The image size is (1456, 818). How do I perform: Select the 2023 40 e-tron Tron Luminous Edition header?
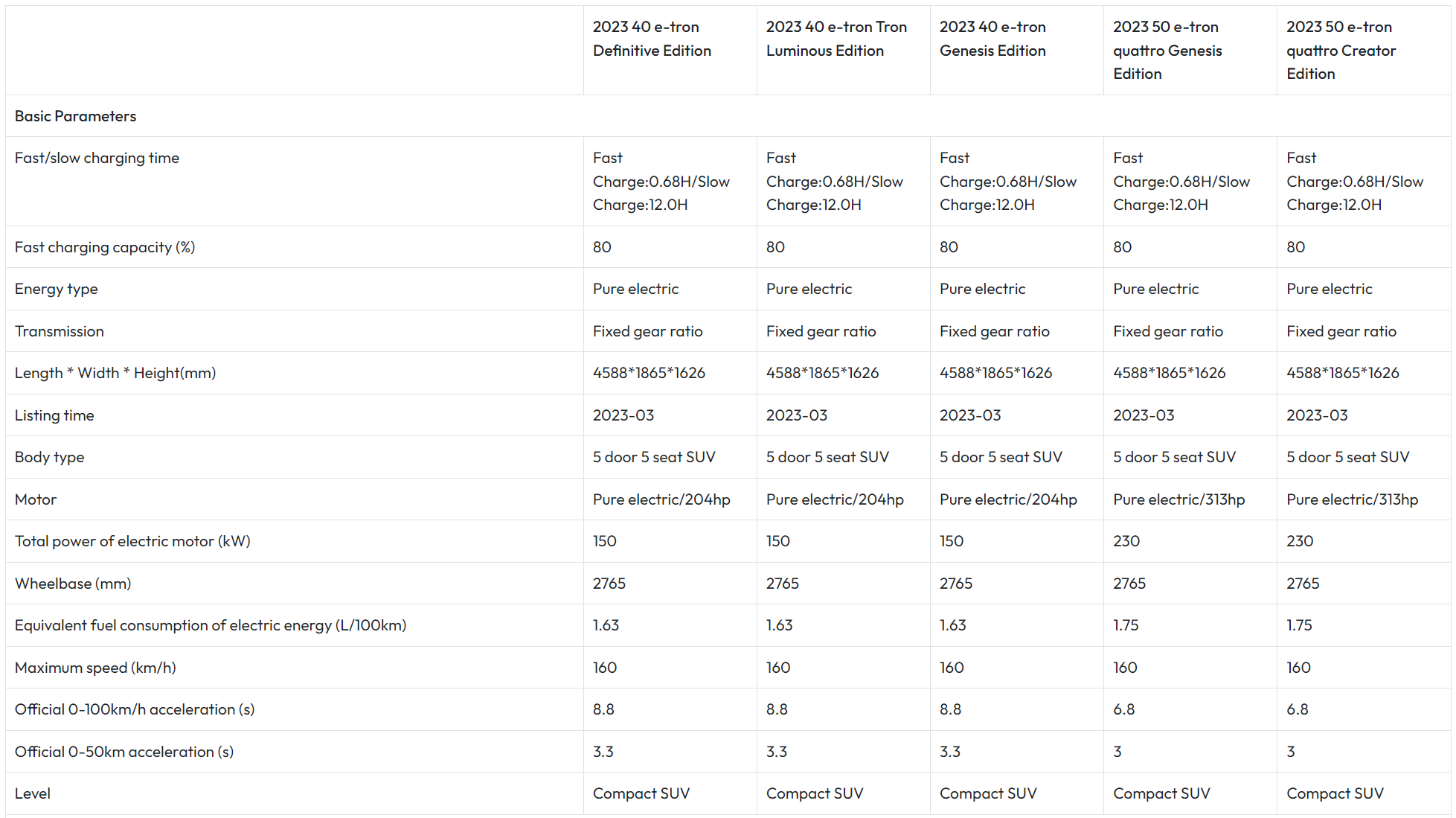[836, 39]
